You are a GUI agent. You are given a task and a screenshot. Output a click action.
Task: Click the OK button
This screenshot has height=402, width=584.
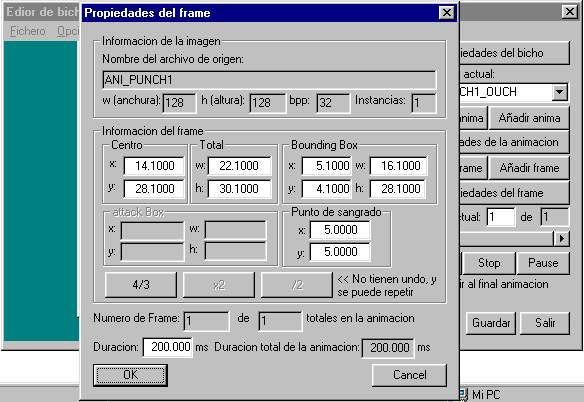(130, 375)
